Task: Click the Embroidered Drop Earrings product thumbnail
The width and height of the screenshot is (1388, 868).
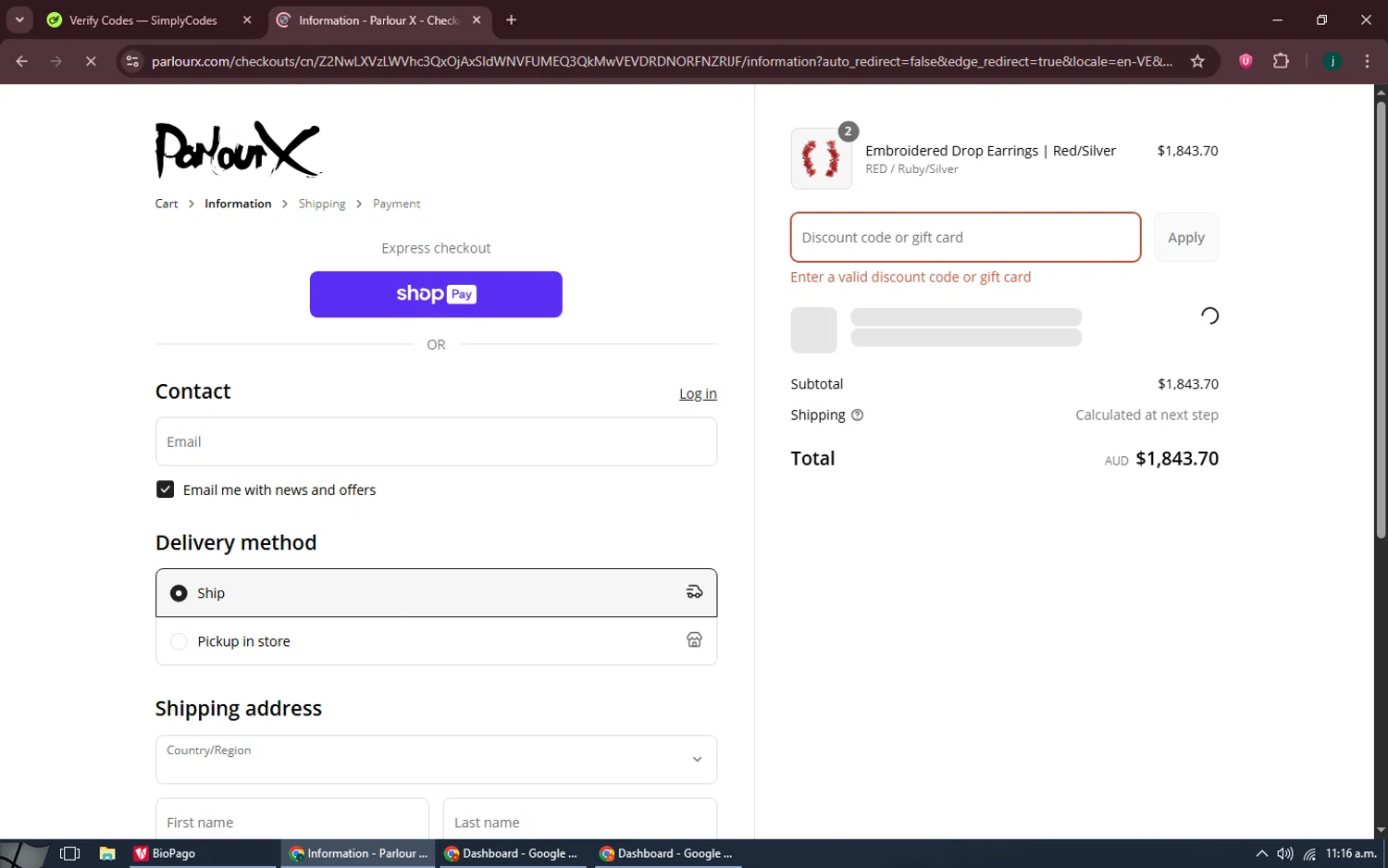Action: point(821,158)
